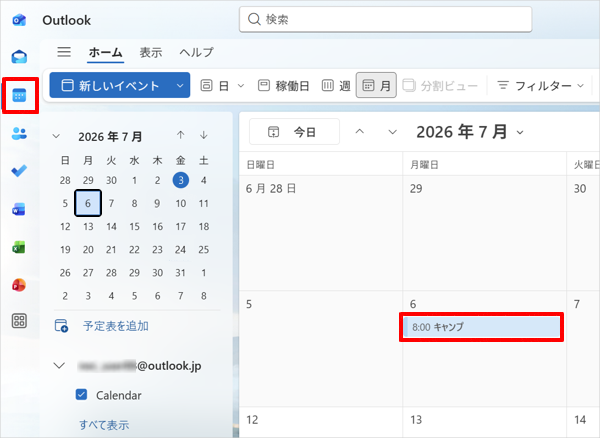Click the day 5 cell in month grid
This screenshot has width=600, height=438.
(x=321, y=348)
